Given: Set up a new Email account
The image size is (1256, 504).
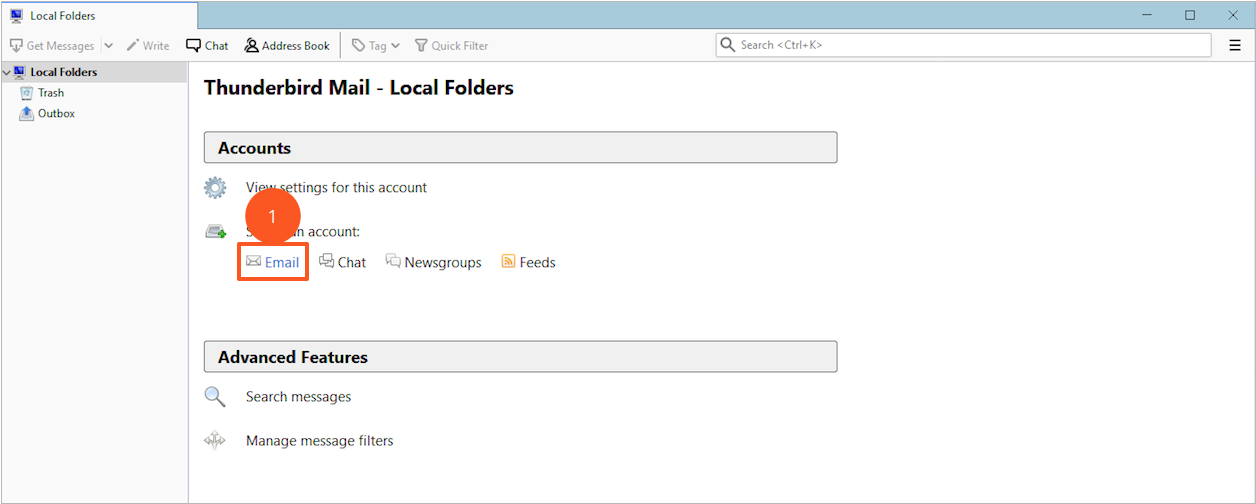Looking at the screenshot, I should (273, 262).
